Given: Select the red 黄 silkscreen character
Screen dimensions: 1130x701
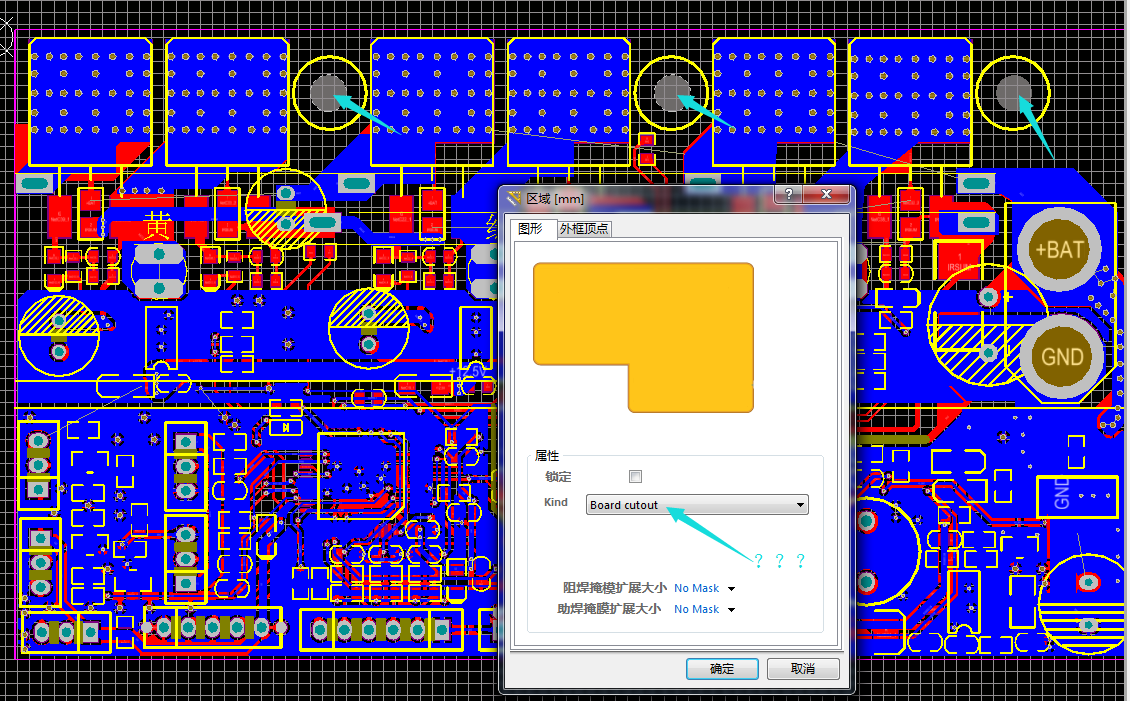Looking at the screenshot, I should [x=158, y=225].
